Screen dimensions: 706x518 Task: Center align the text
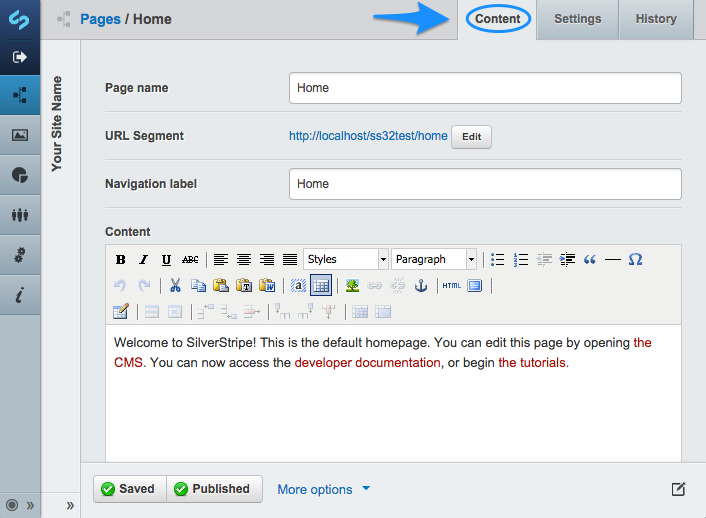244,259
